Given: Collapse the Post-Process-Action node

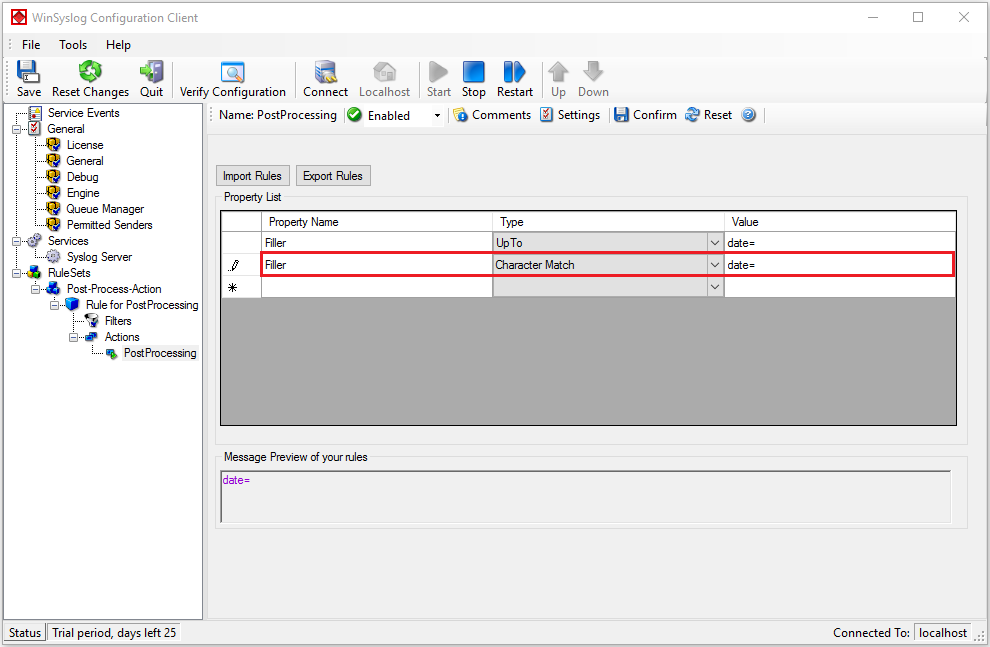Looking at the screenshot, I should pos(35,289).
